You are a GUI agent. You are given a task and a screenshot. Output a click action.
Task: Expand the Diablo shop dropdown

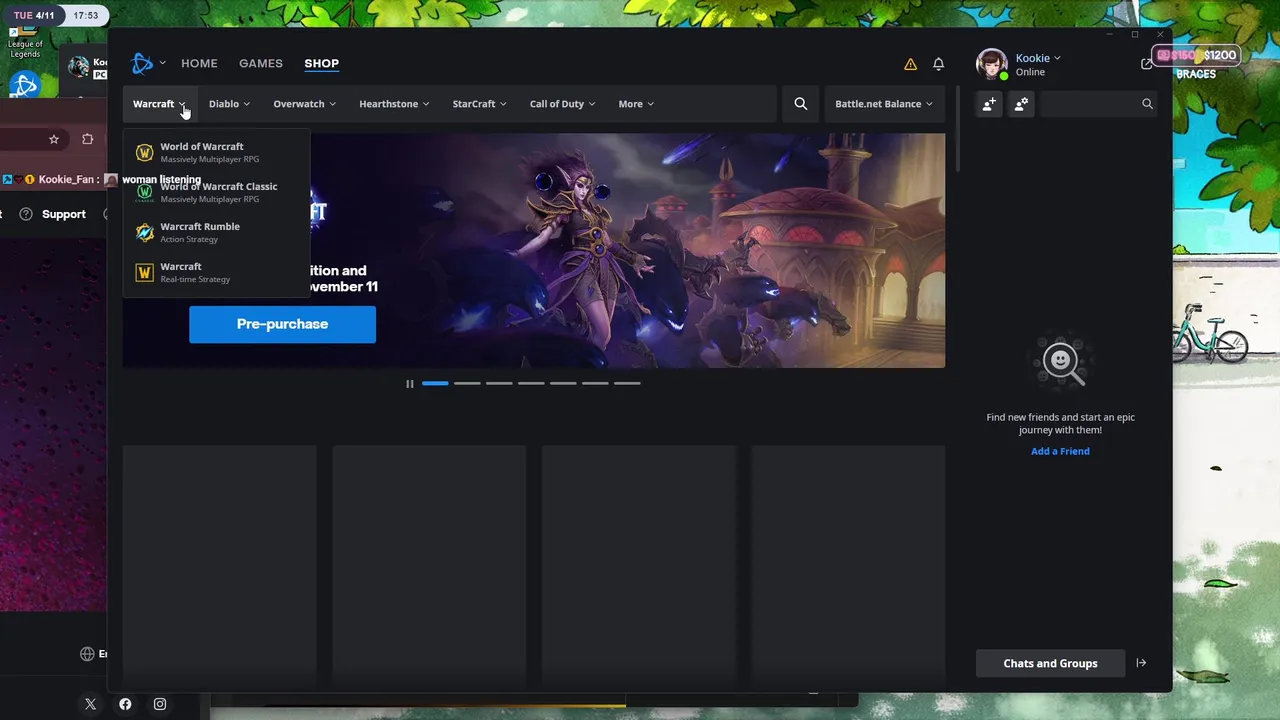229,104
